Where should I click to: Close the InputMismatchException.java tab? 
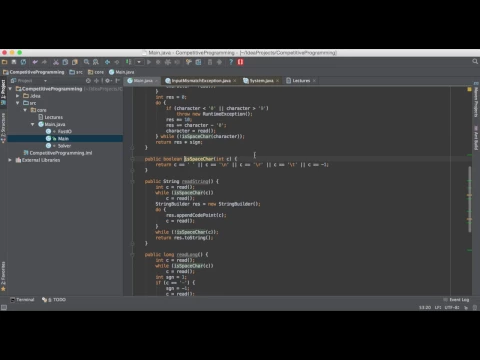pos(235,81)
